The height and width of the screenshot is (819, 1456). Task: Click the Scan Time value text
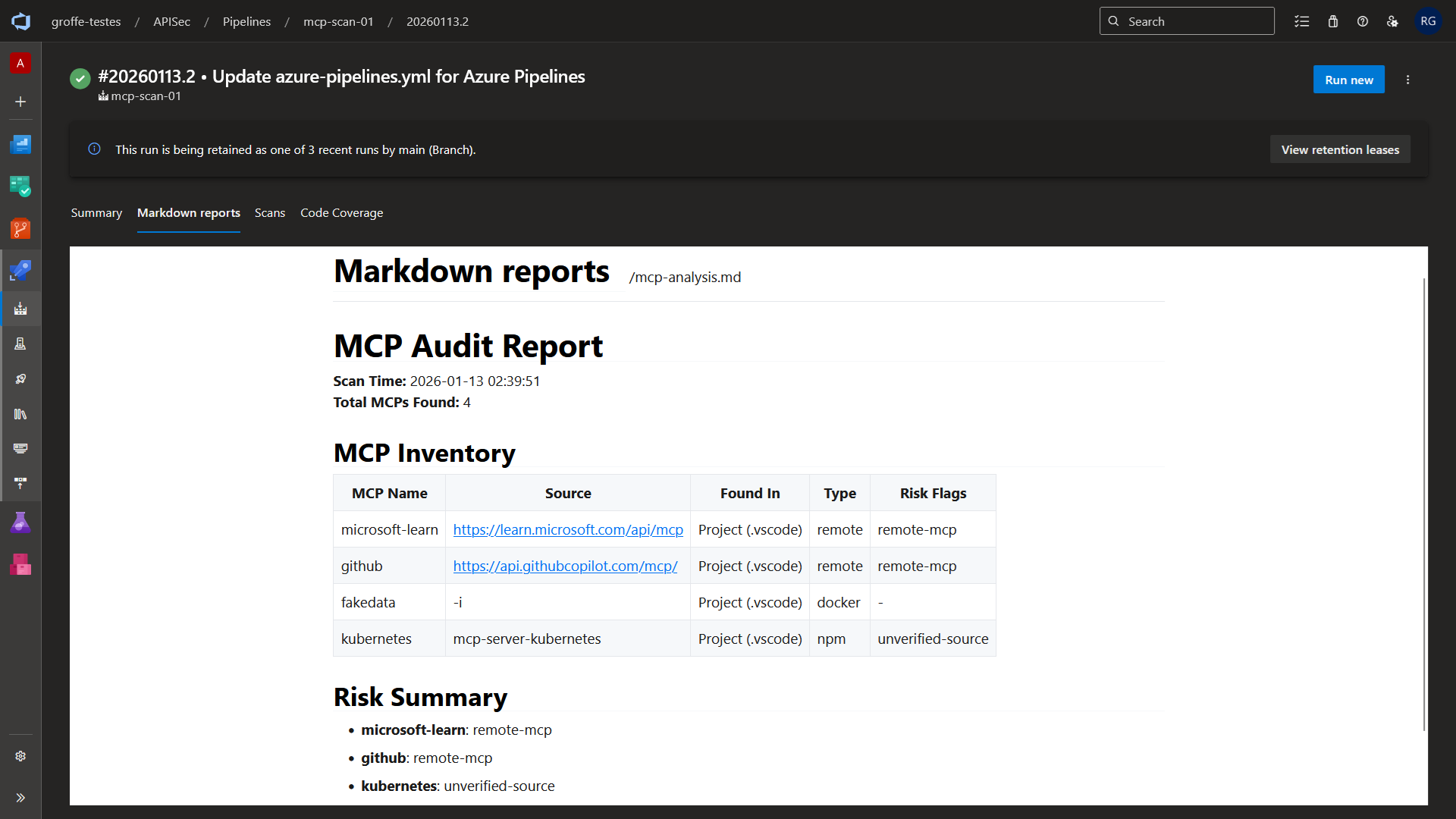point(475,381)
